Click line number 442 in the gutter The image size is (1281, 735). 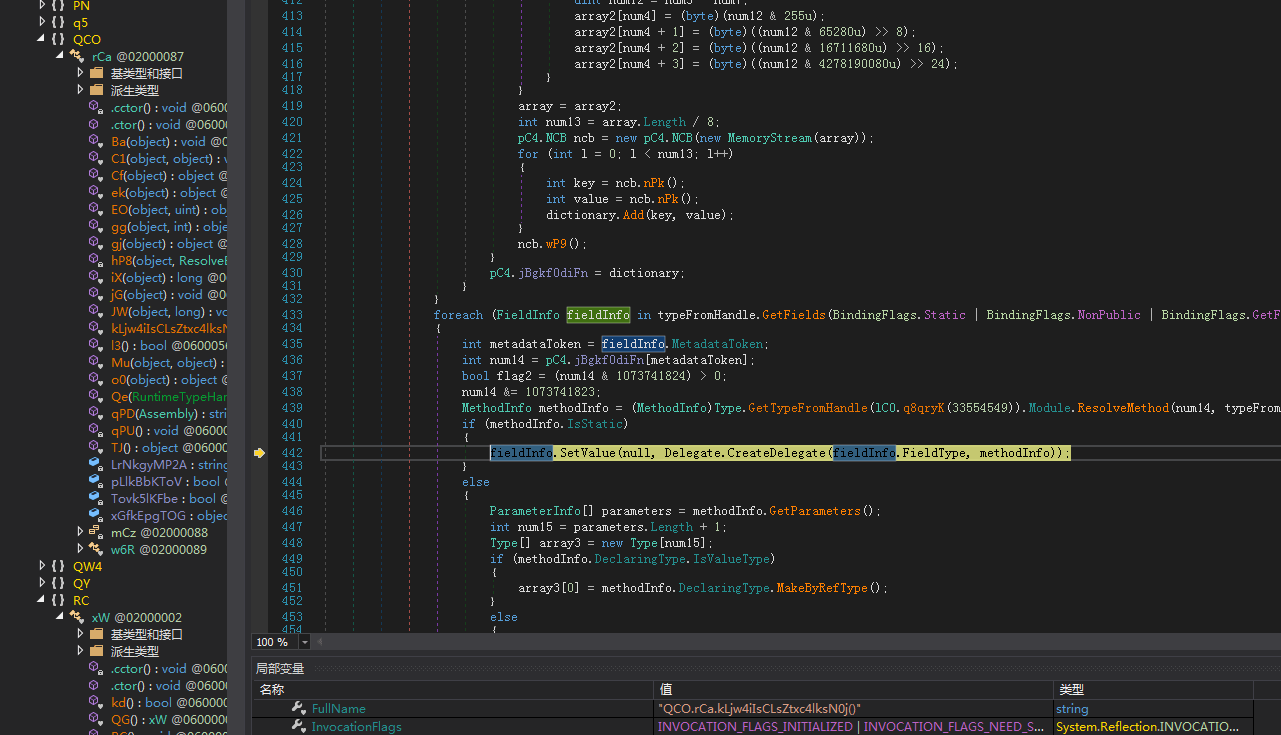pos(292,453)
